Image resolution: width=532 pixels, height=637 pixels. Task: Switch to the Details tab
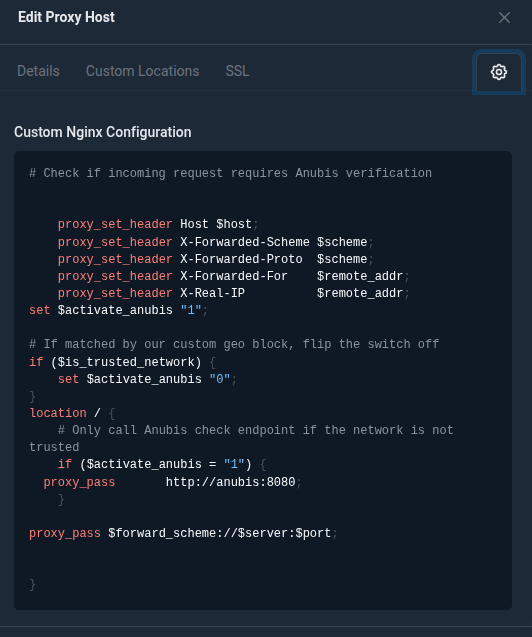pyautogui.click(x=38, y=71)
